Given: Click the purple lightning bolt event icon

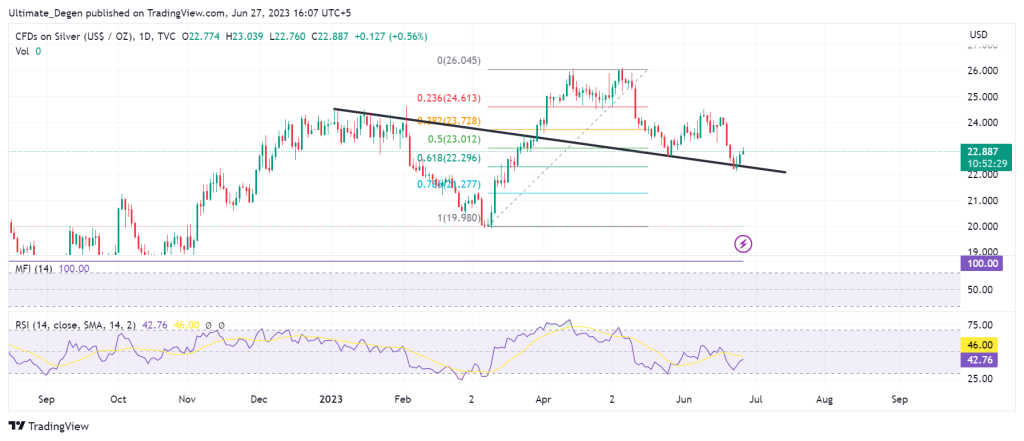Looking at the screenshot, I should click(x=744, y=244).
